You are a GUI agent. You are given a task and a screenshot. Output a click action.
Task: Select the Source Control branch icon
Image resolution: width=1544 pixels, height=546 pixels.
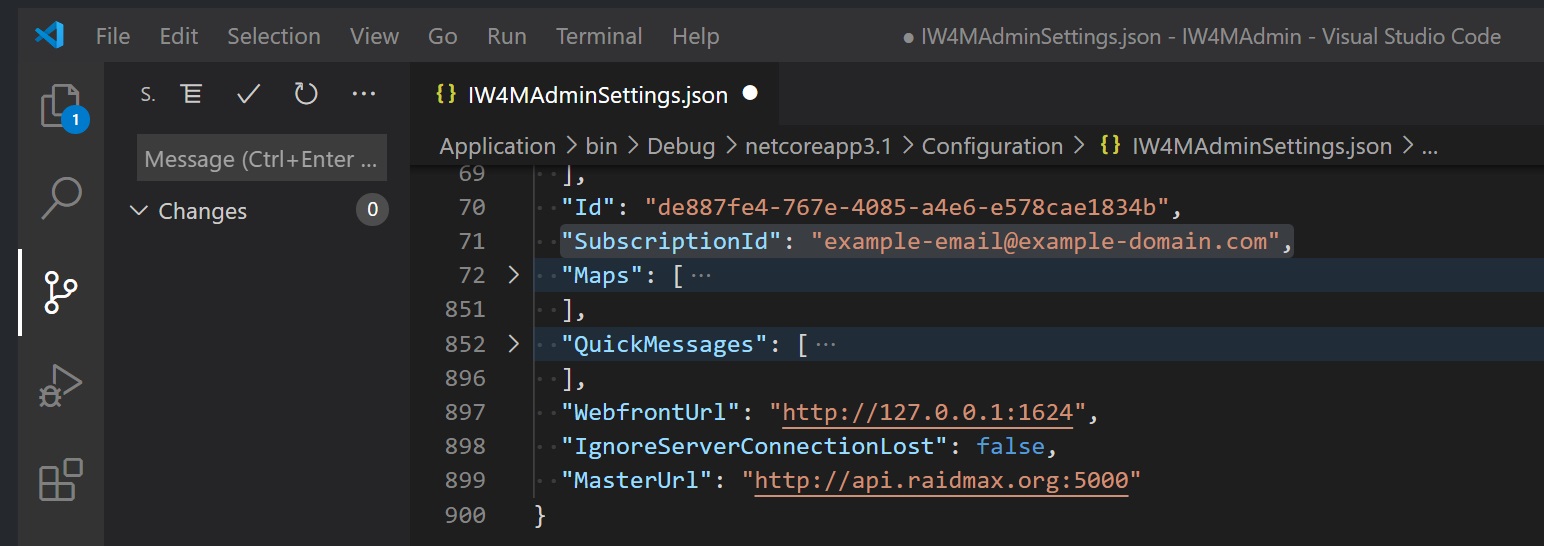coord(60,292)
